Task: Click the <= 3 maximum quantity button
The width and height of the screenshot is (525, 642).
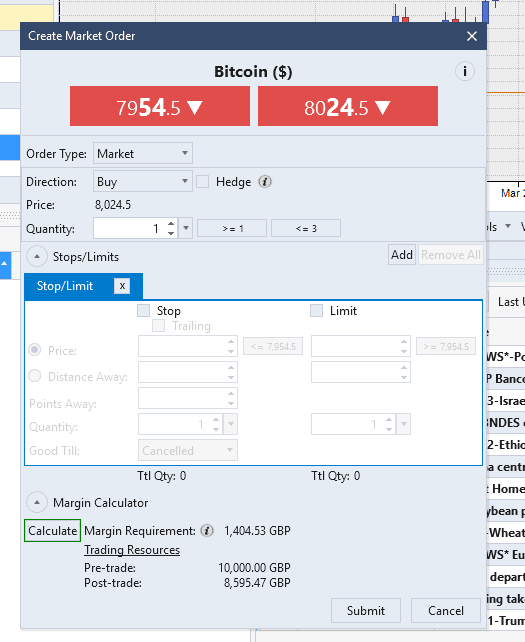Action: pos(306,228)
